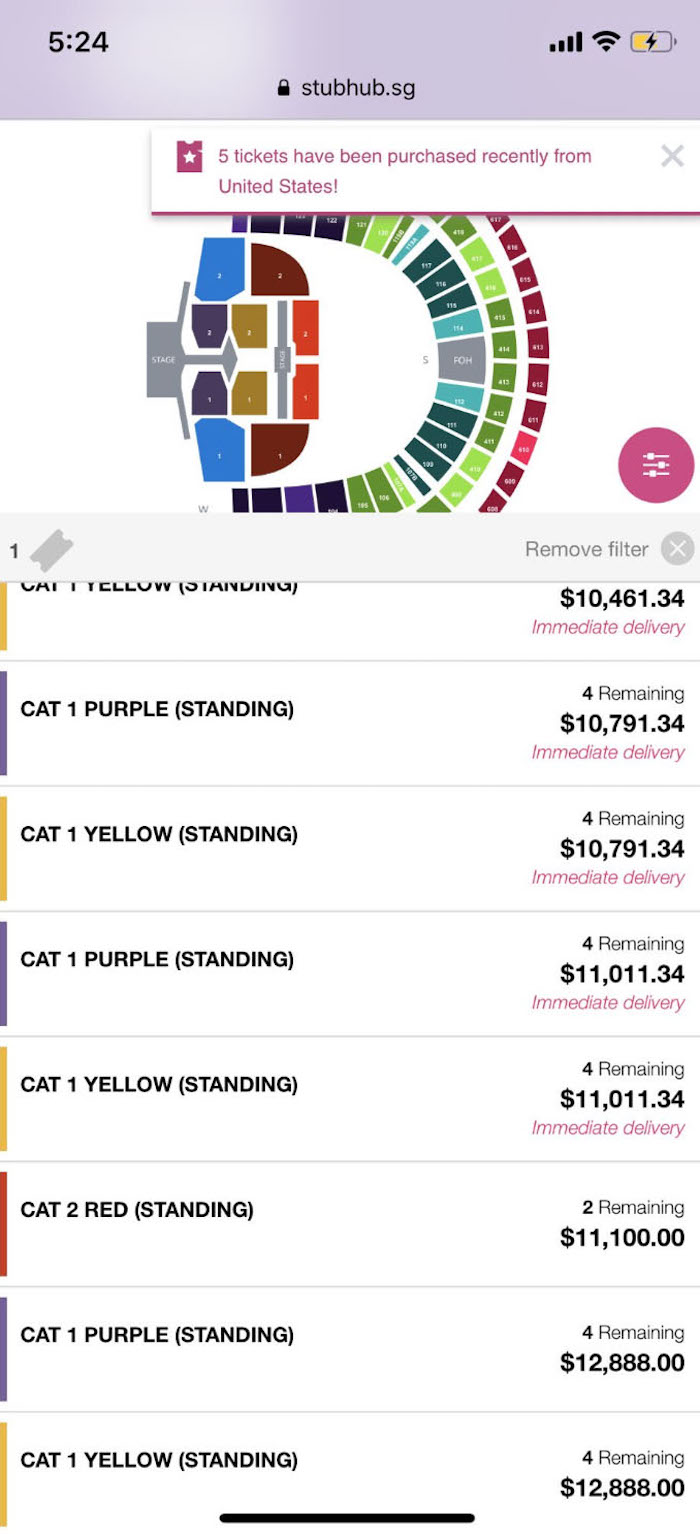Select upper blue section 2 on map

point(221,270)
